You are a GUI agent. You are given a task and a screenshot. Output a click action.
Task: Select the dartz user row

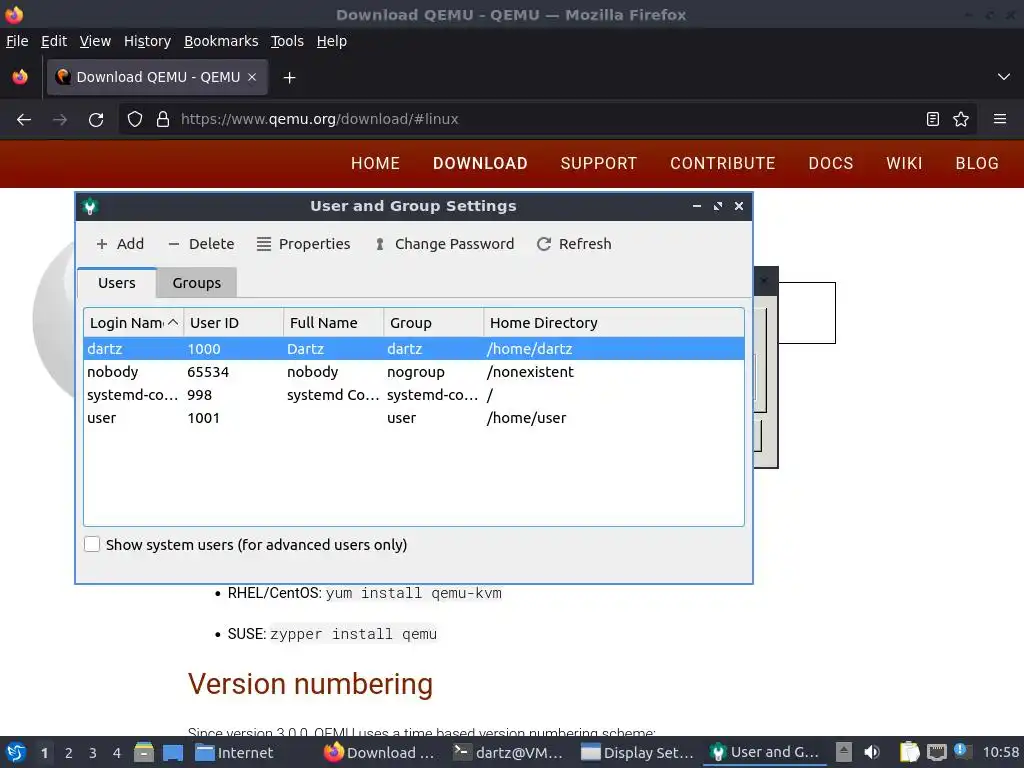click(413, 349)
